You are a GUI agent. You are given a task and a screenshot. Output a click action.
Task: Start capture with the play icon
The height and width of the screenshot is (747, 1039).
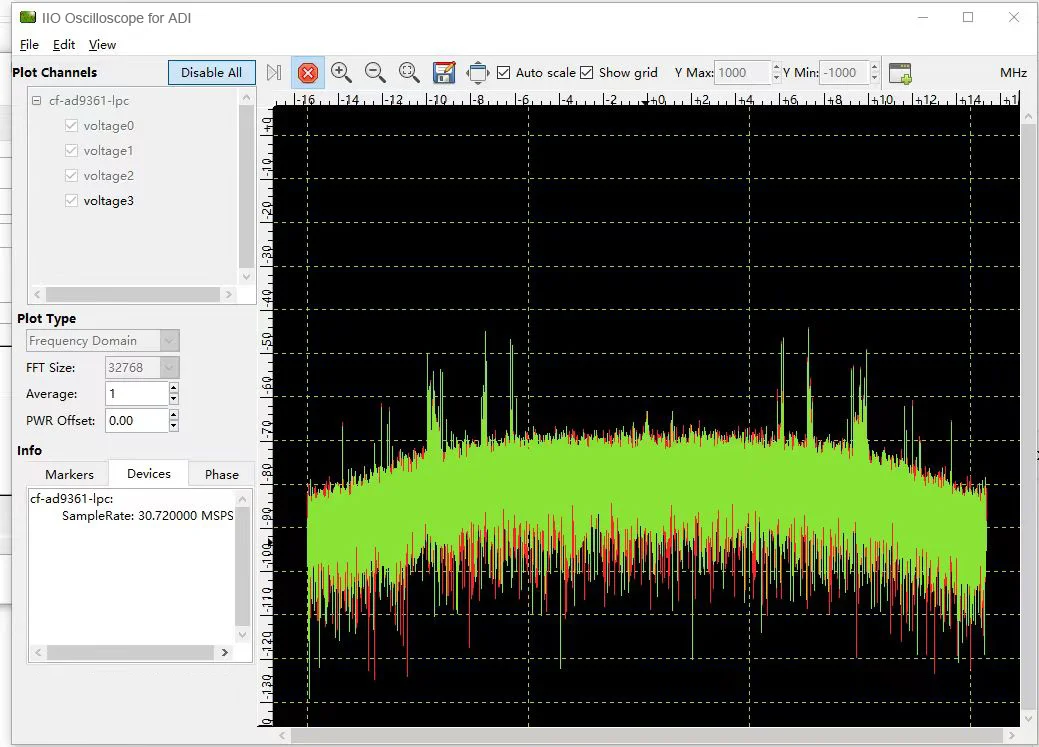pos(271,72)
